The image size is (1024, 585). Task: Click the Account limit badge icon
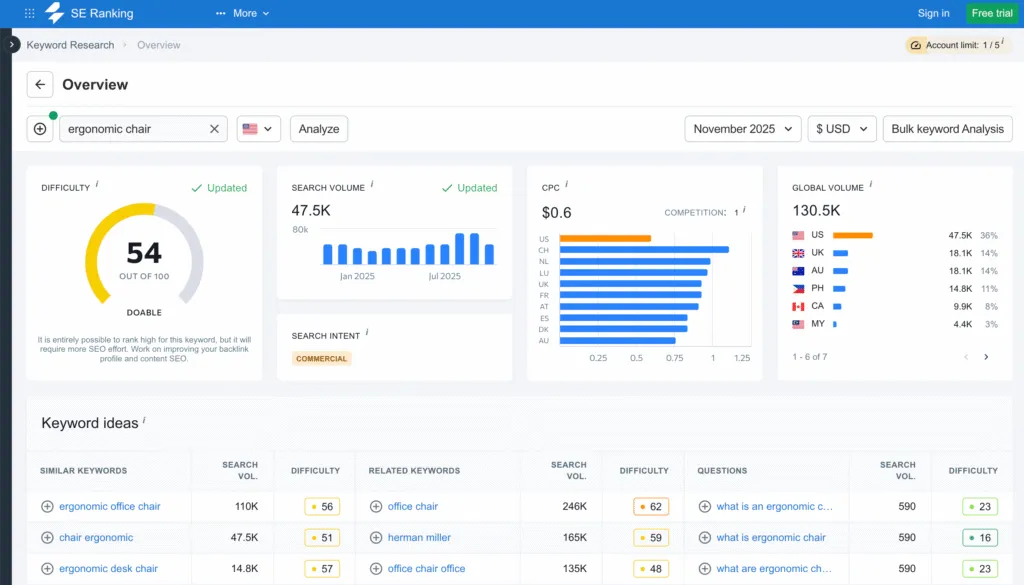916,45
